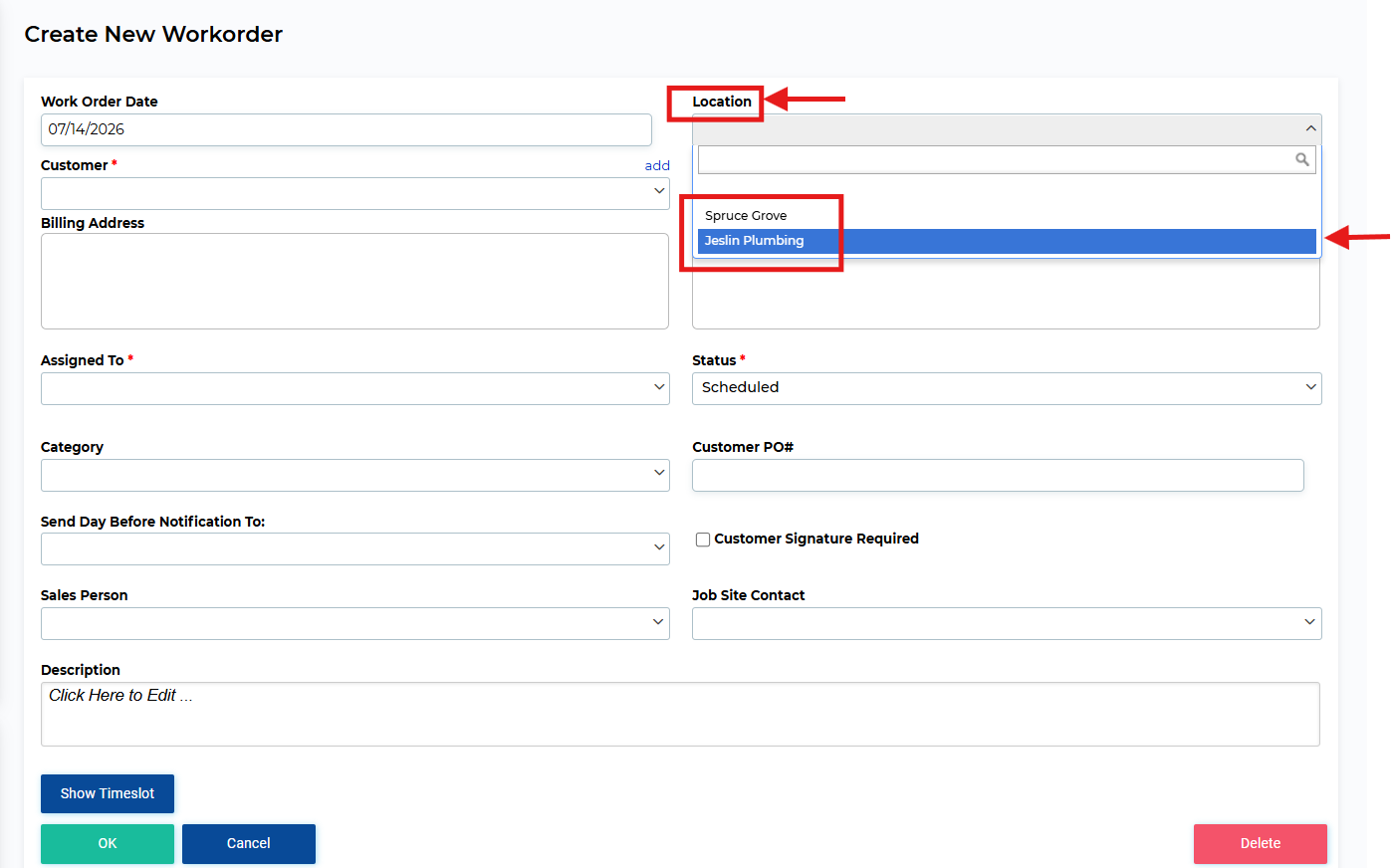The image size is (1391, 868).
Task: Select Jeslin Plumbing from Location list
Action: (x=1007, y=241)
